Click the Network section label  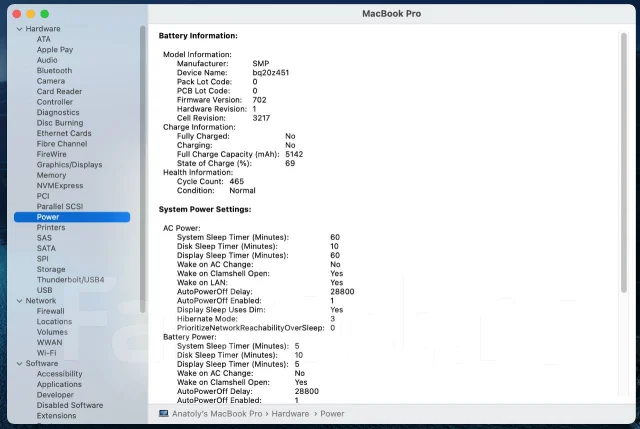(40, 301)
